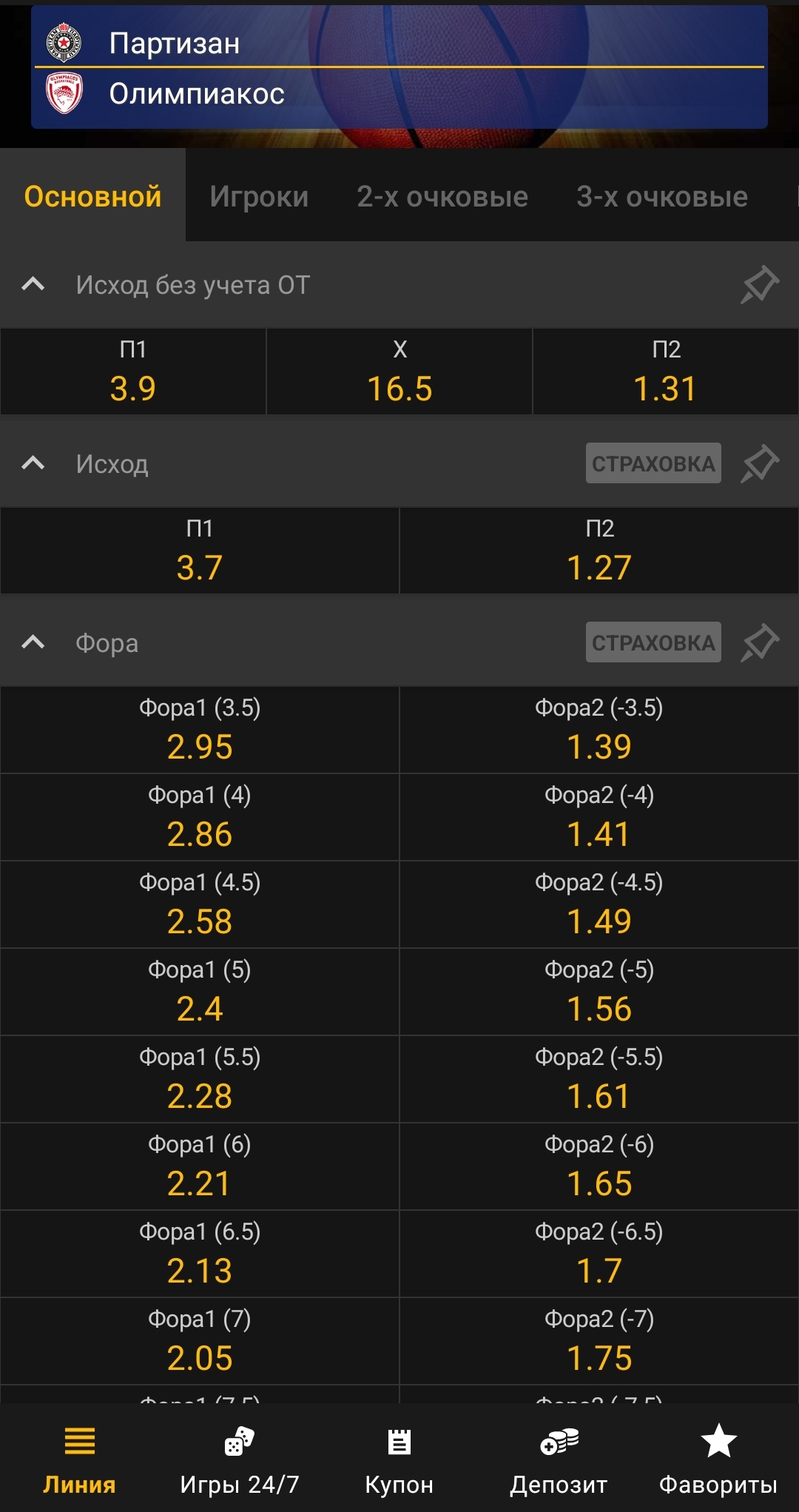This screenshot has height=1512, width=799.
Task: Open the 3-х очковые tab
Action: pos(662,196)
